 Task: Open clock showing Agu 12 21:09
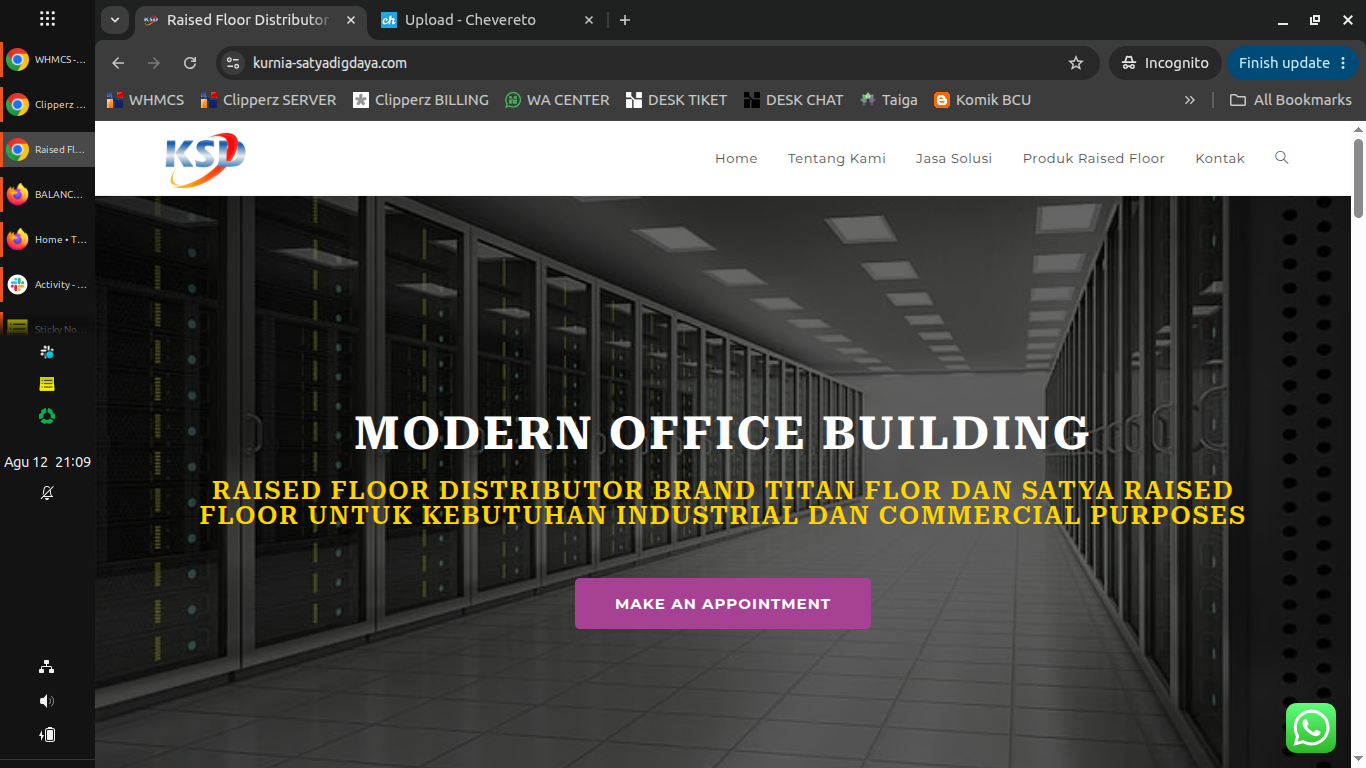coord(47,462)
